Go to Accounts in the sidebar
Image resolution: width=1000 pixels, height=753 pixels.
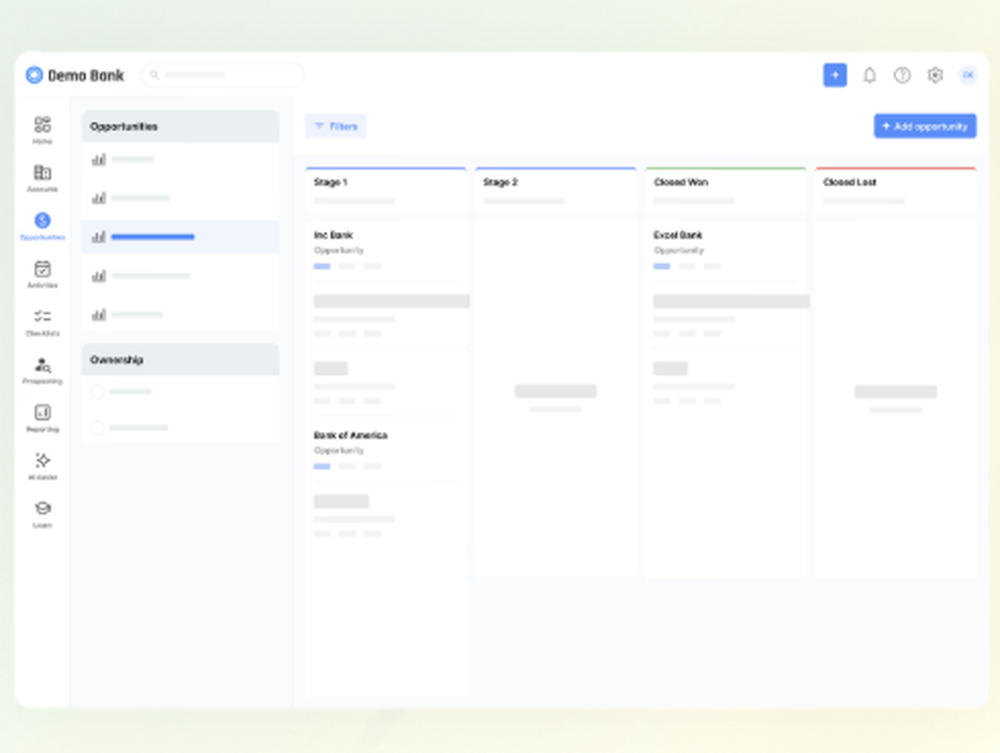[x=42, y=178]
